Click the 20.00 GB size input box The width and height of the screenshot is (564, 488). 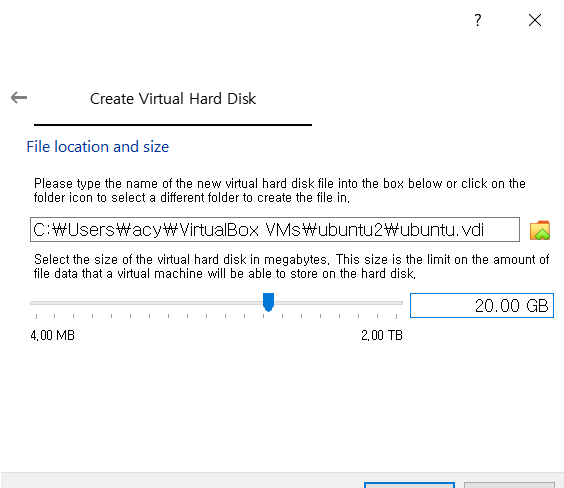coord(482,306)
